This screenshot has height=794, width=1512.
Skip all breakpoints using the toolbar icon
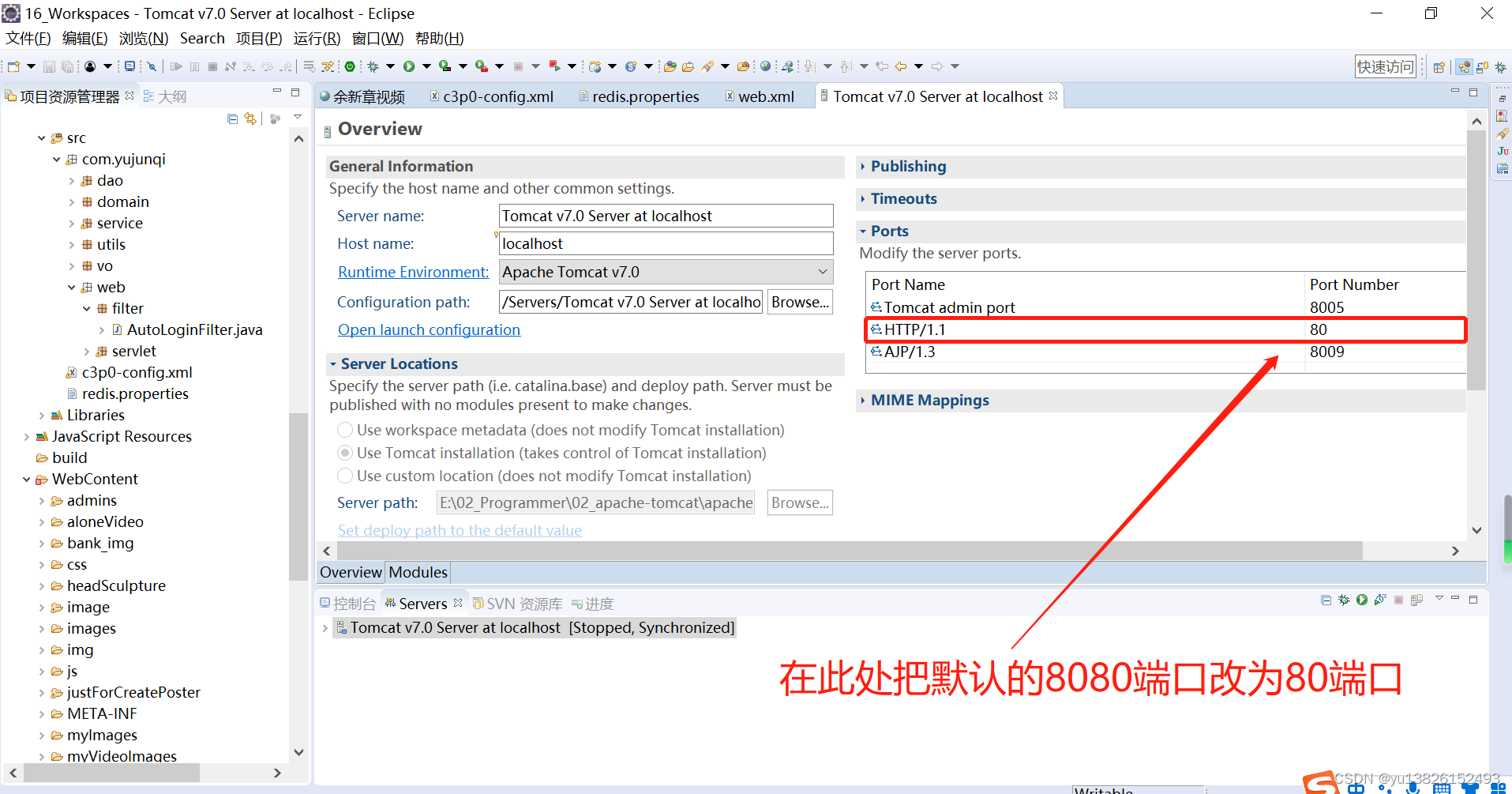coord(152,66)
